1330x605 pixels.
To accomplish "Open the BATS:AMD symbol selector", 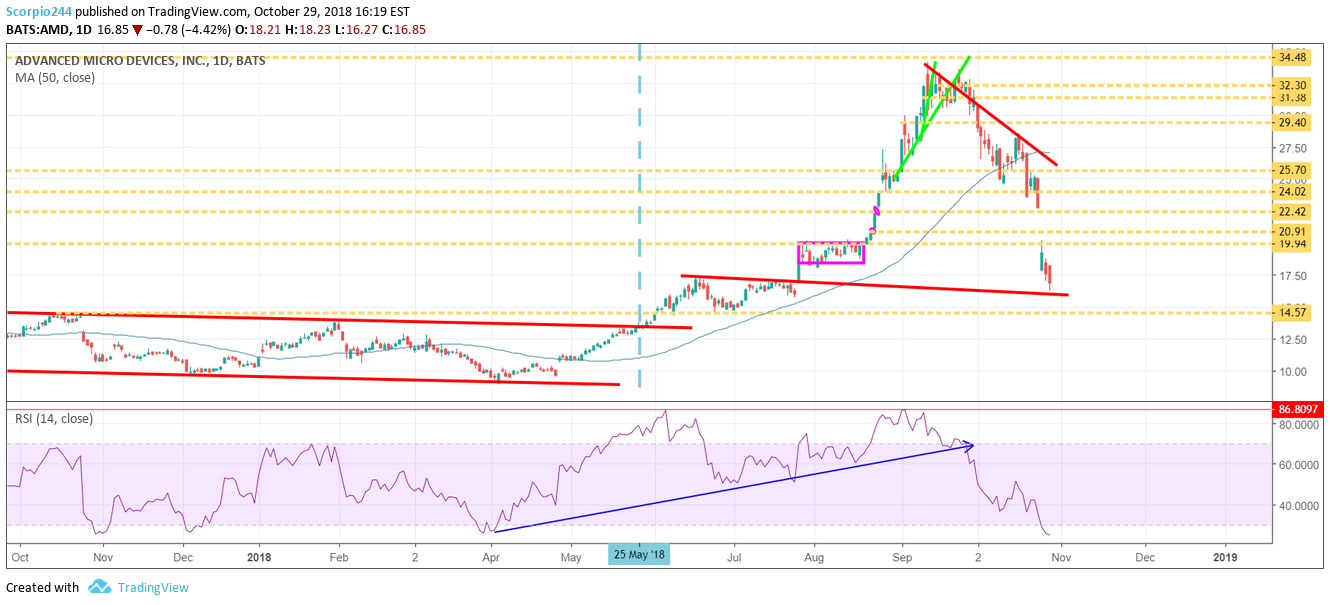I will pos(37,29).
